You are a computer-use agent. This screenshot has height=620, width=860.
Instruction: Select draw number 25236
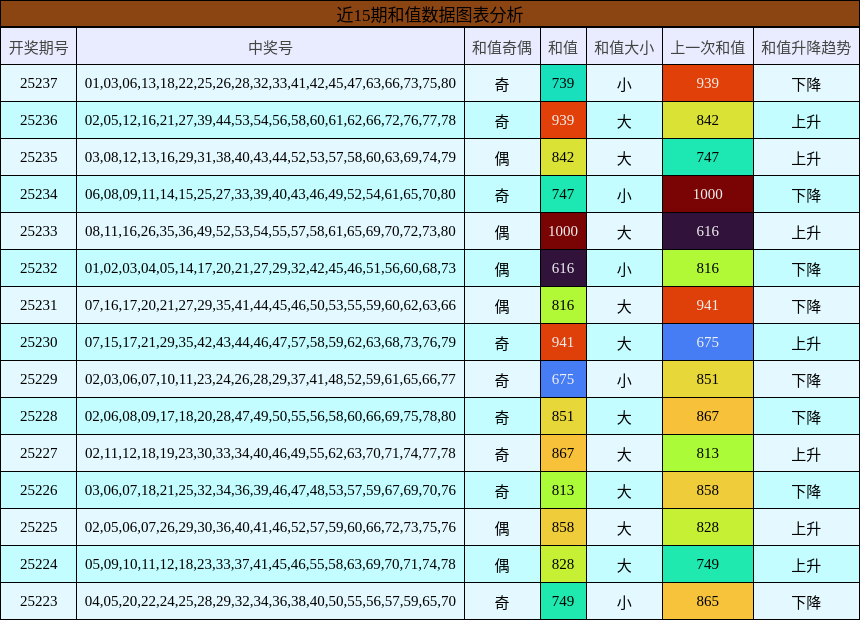38,120
